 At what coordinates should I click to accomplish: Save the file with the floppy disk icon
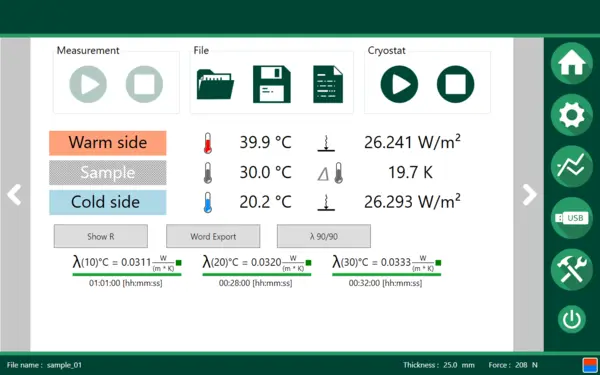pos(272,84)
